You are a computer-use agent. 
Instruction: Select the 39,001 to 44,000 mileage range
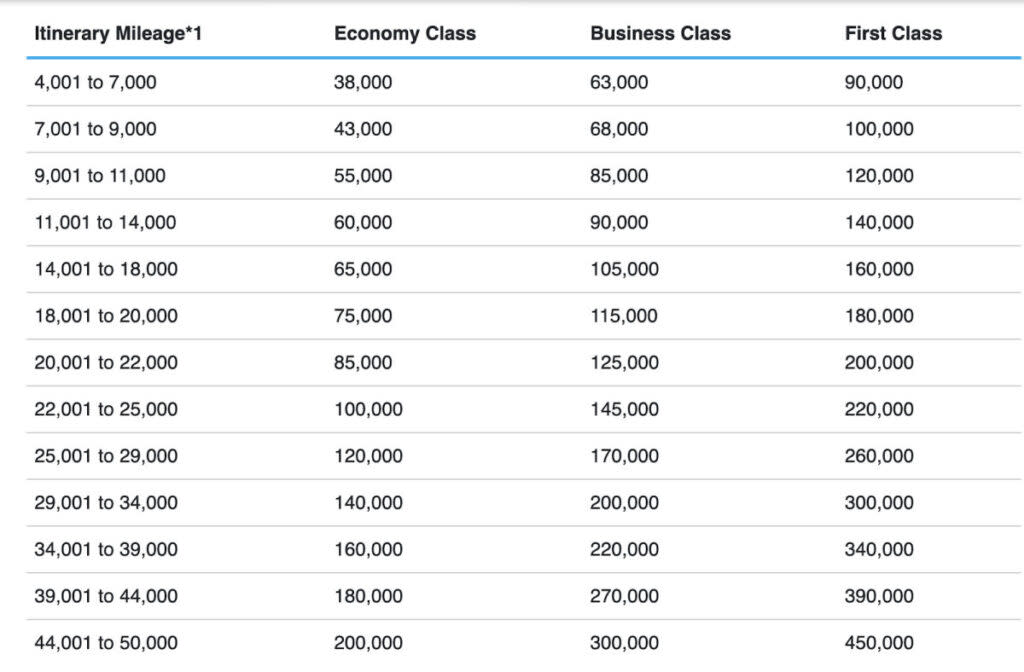(x=106, y=596)
